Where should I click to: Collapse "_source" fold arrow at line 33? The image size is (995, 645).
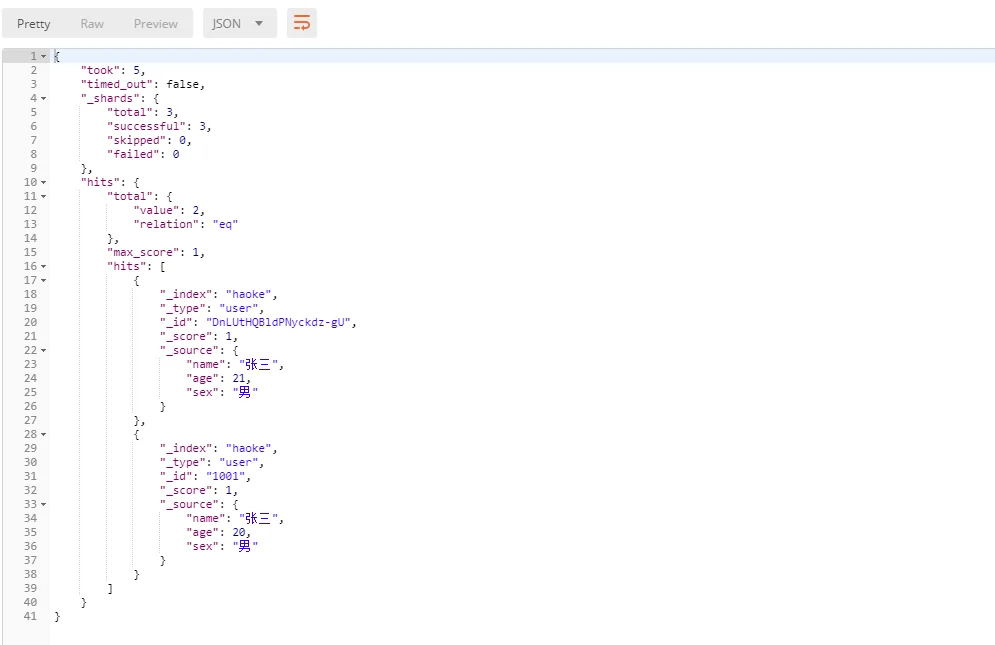coord(44,505)
